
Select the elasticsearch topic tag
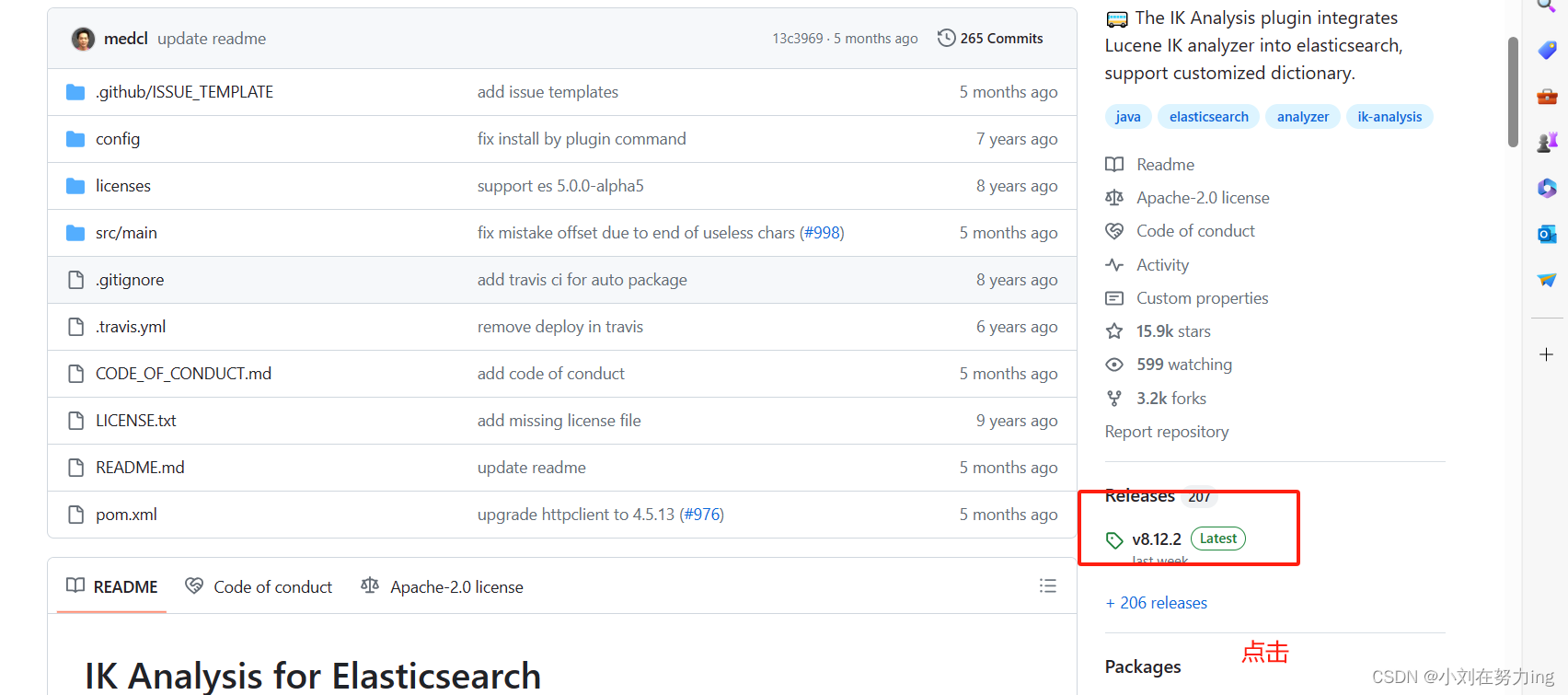point(1208,117)
